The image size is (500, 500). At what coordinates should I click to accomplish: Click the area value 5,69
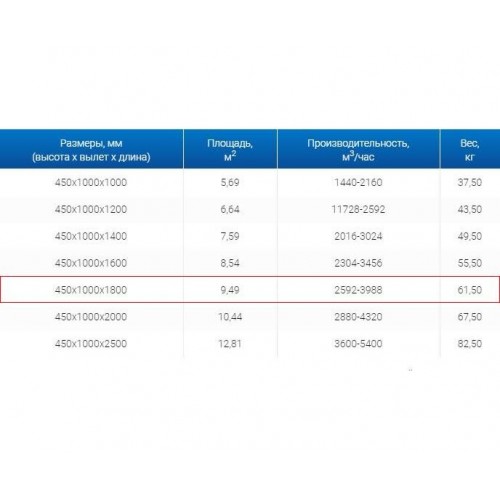[230, 182]
